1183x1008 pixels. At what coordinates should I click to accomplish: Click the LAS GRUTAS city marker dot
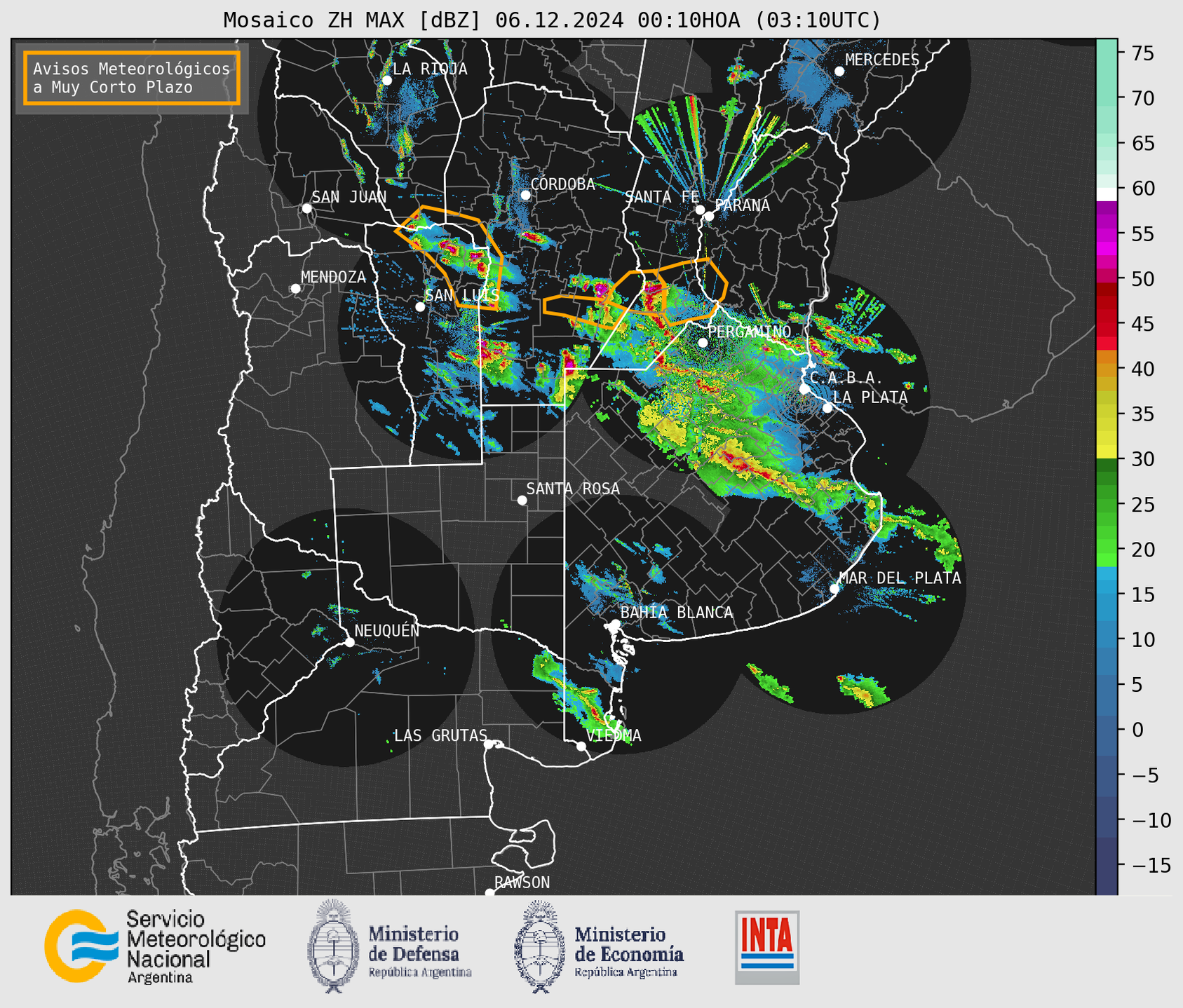(489, 744)
